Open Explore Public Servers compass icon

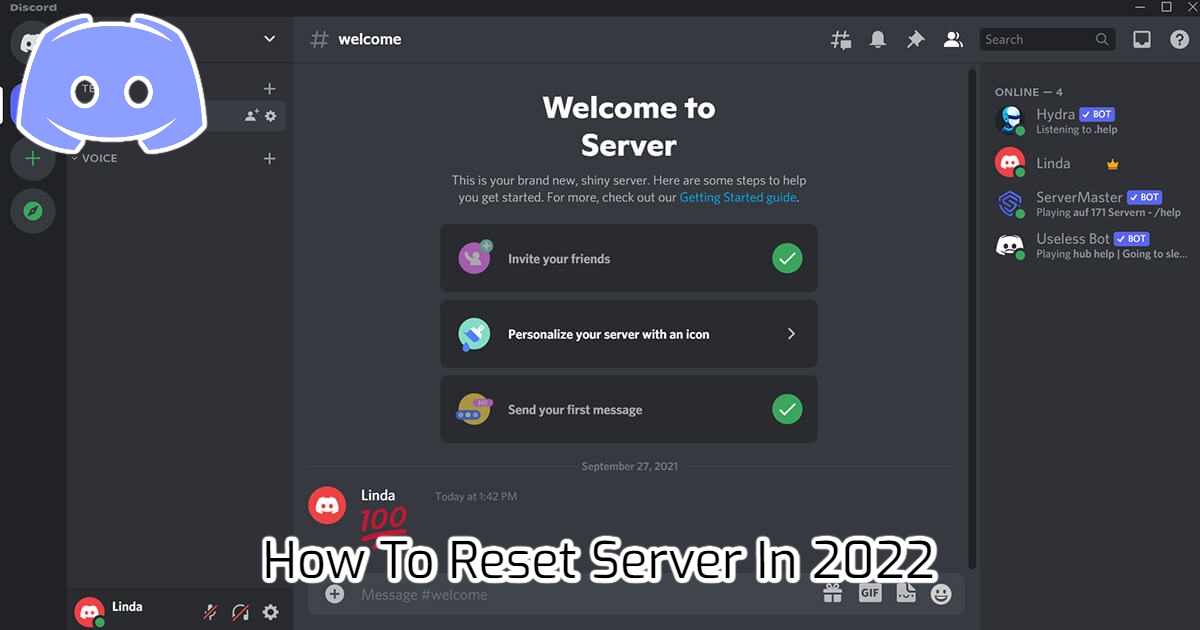(33, 212)
